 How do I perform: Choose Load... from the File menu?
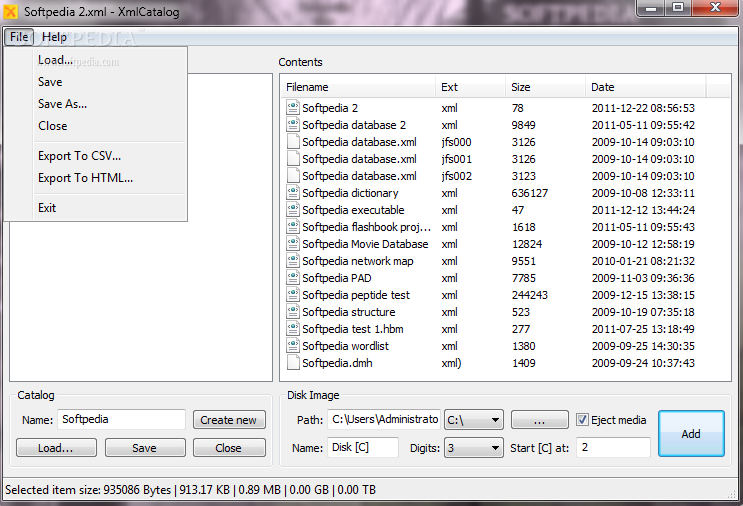(x=55, y=60)
